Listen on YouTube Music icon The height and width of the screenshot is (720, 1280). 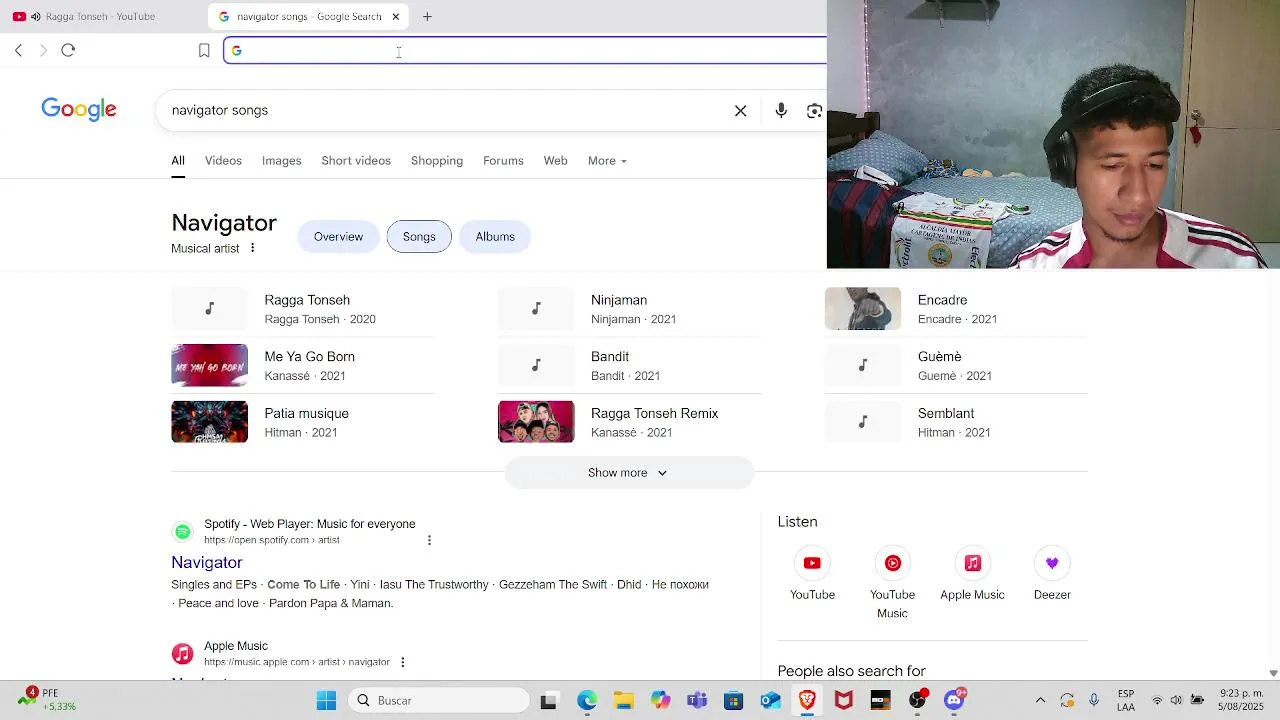(892, 563)
